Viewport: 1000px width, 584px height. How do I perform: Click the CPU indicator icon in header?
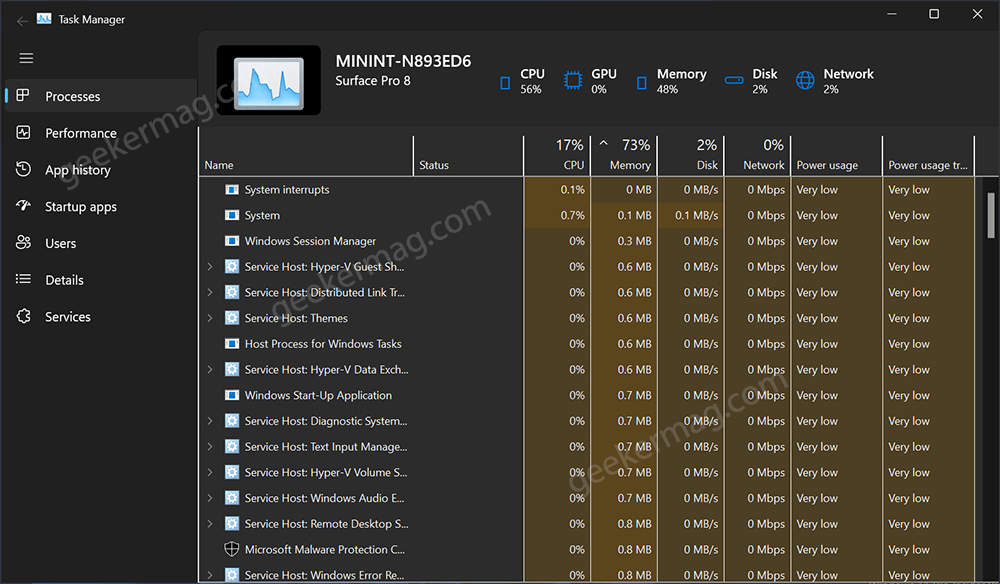pyautogui.click(x=505, y=83)
